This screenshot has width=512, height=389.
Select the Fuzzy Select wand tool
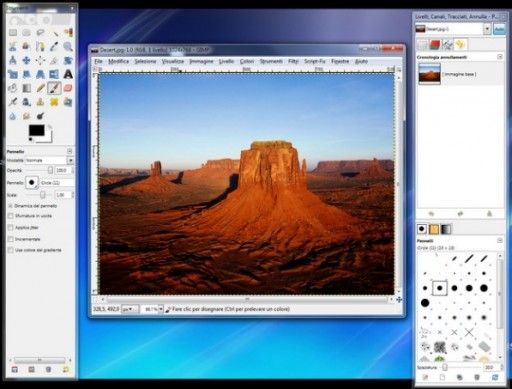click(x=54, y=33)
